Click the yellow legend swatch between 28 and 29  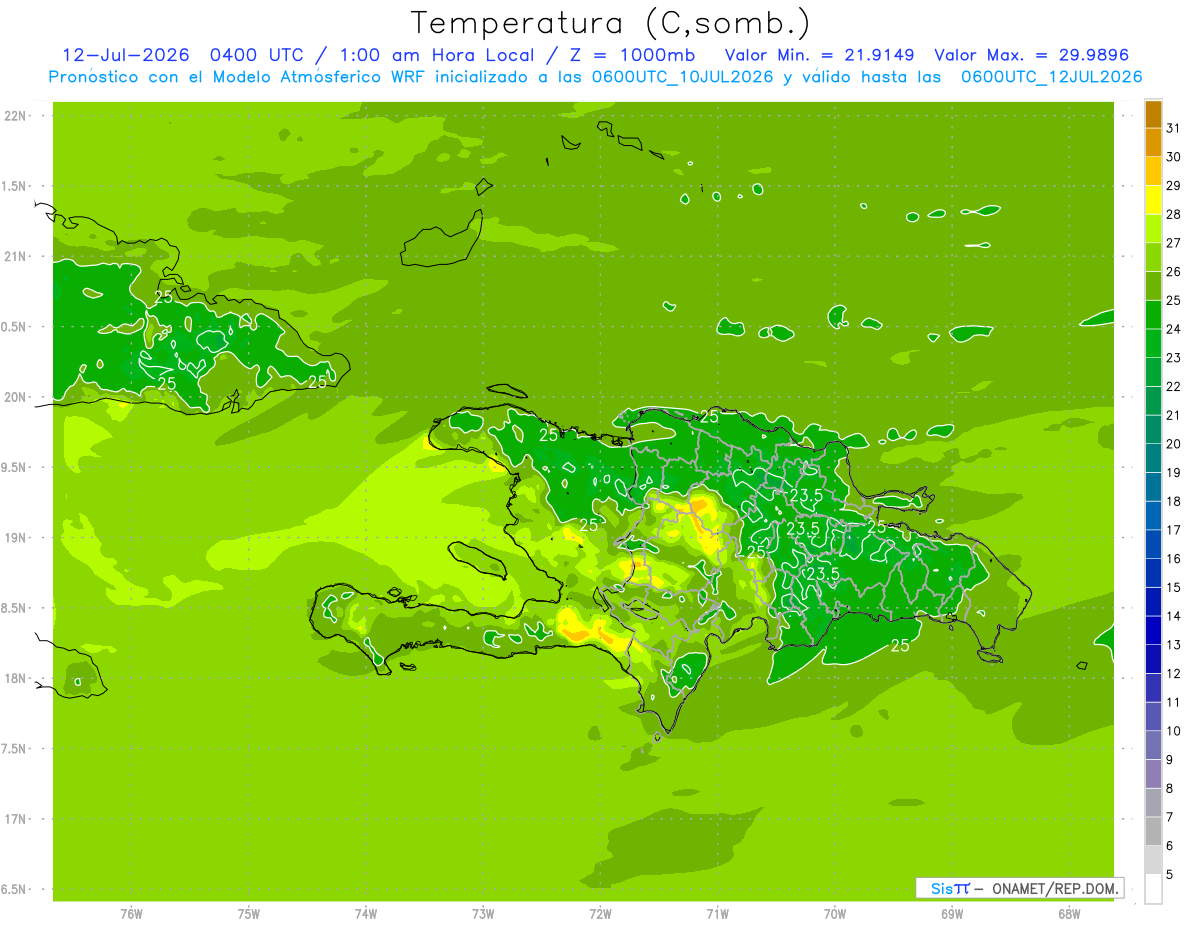[1153, 200]
